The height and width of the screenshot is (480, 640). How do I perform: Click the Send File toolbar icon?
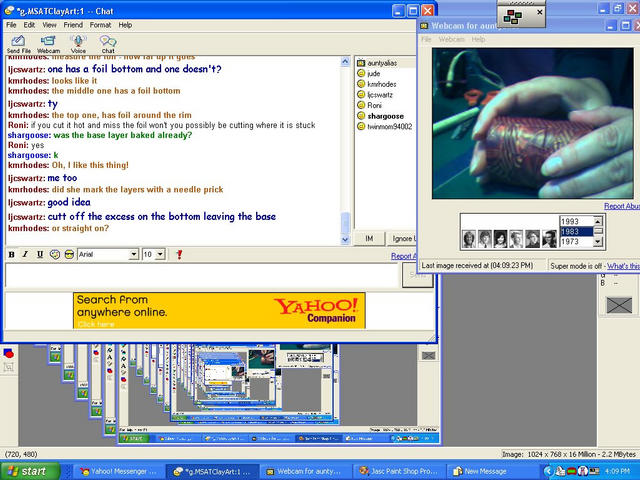pos(18,44)
